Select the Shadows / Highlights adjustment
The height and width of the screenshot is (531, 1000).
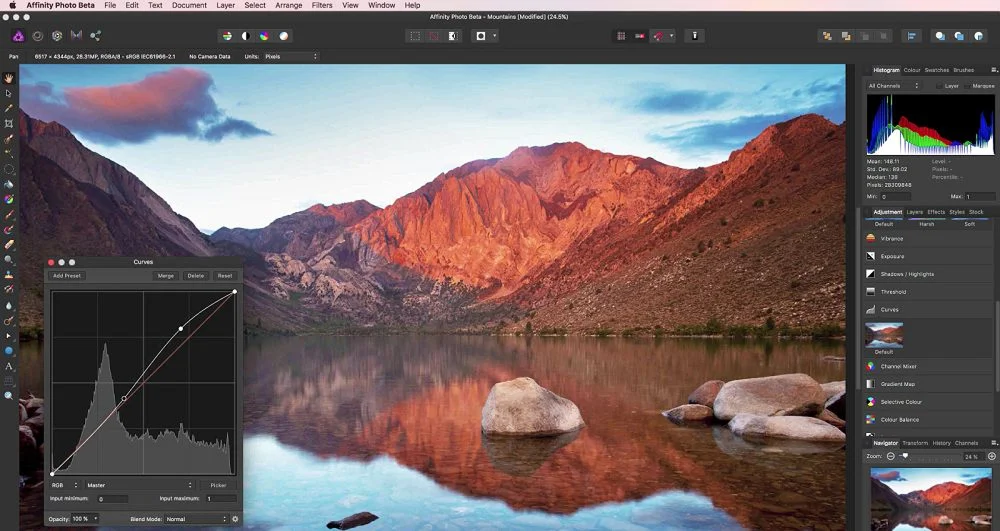pyautogui.click(x=928, y=274)
